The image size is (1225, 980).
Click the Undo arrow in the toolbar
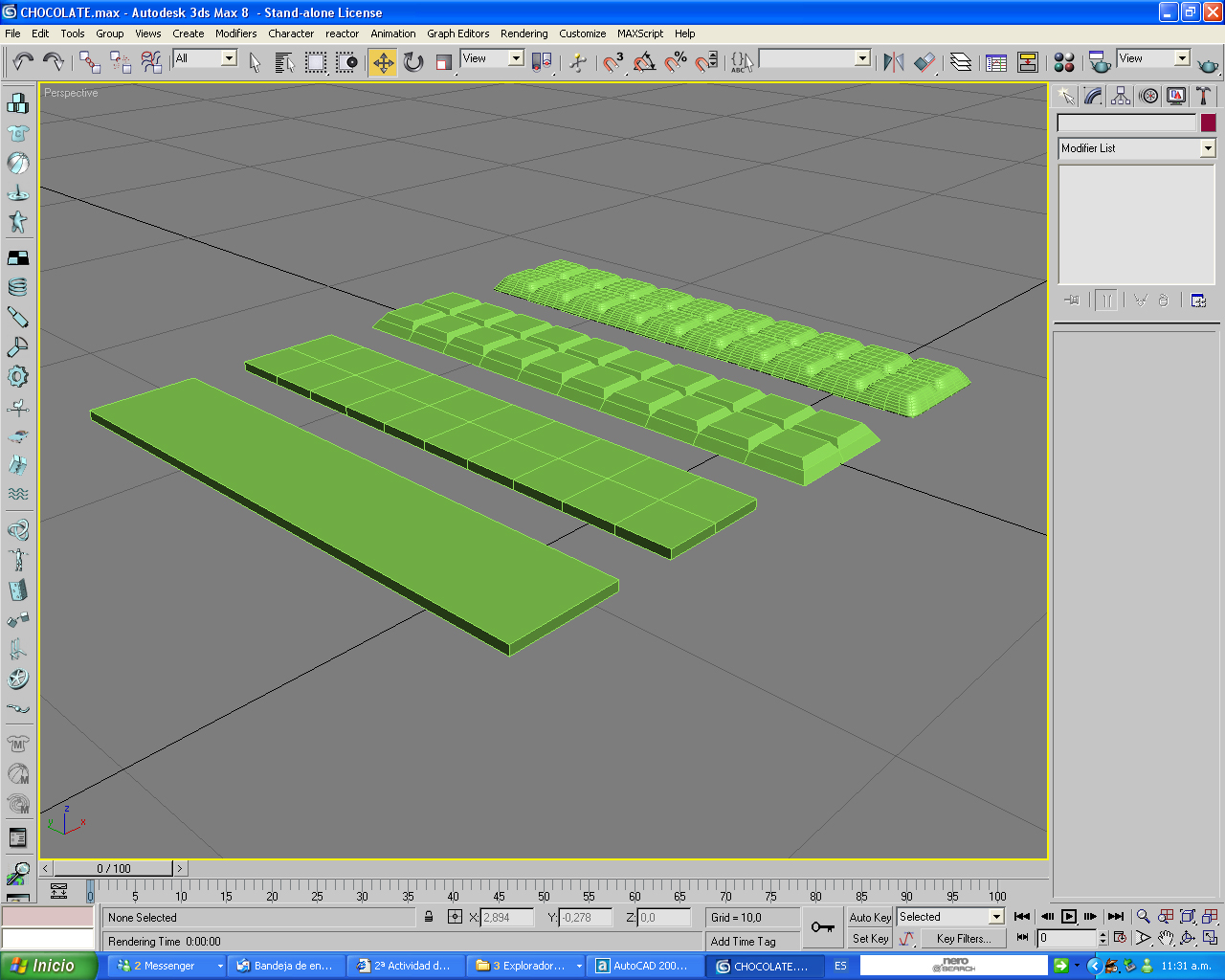tap(23, 62)
